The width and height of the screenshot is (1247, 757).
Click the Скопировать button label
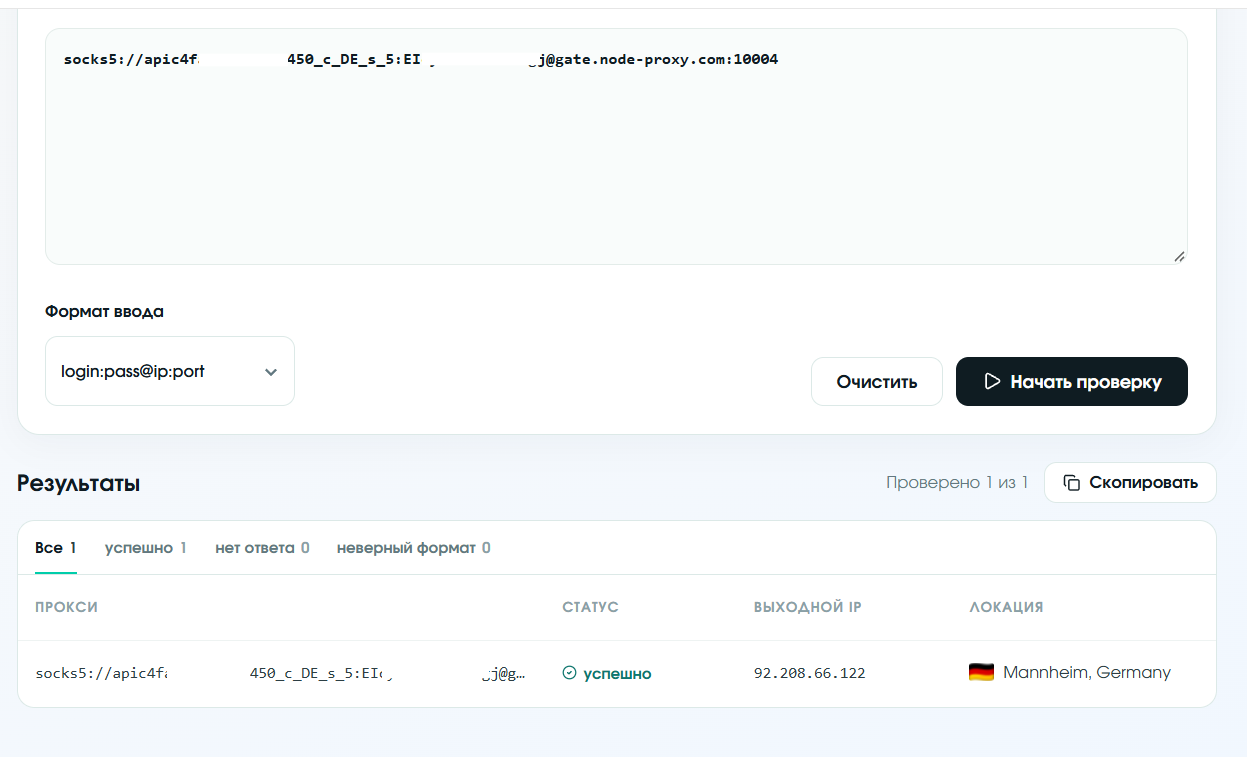point(1143,483)
